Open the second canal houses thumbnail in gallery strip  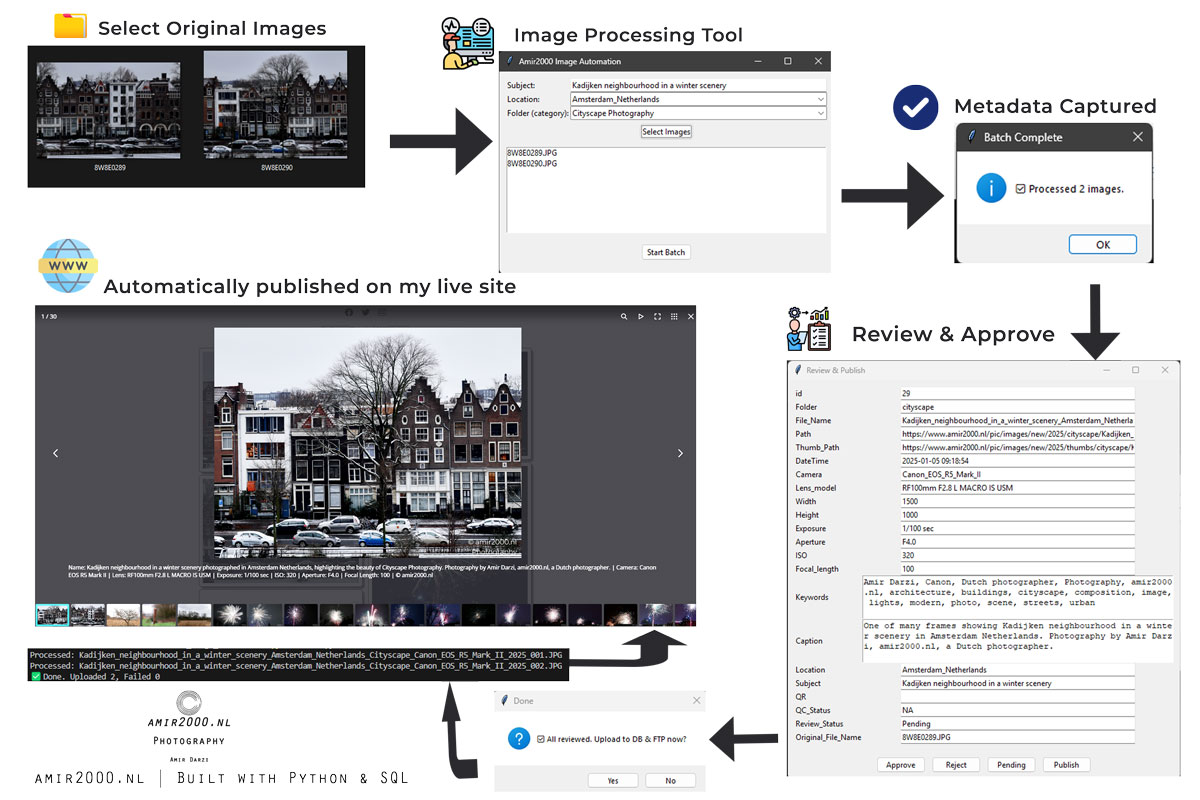pyautogui.click(x=88, y=614)
